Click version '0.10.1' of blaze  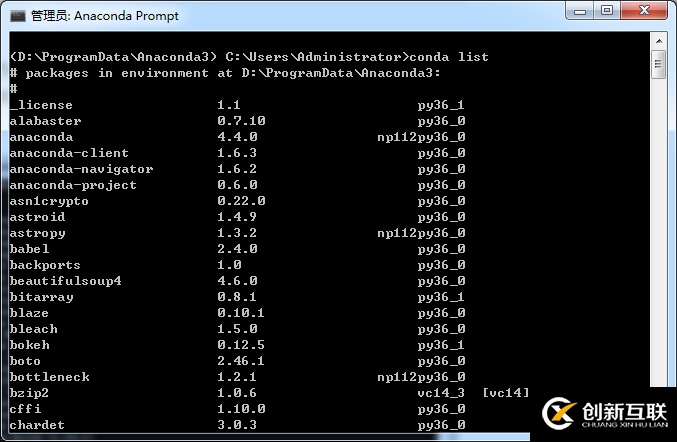[x=240, y=313]
